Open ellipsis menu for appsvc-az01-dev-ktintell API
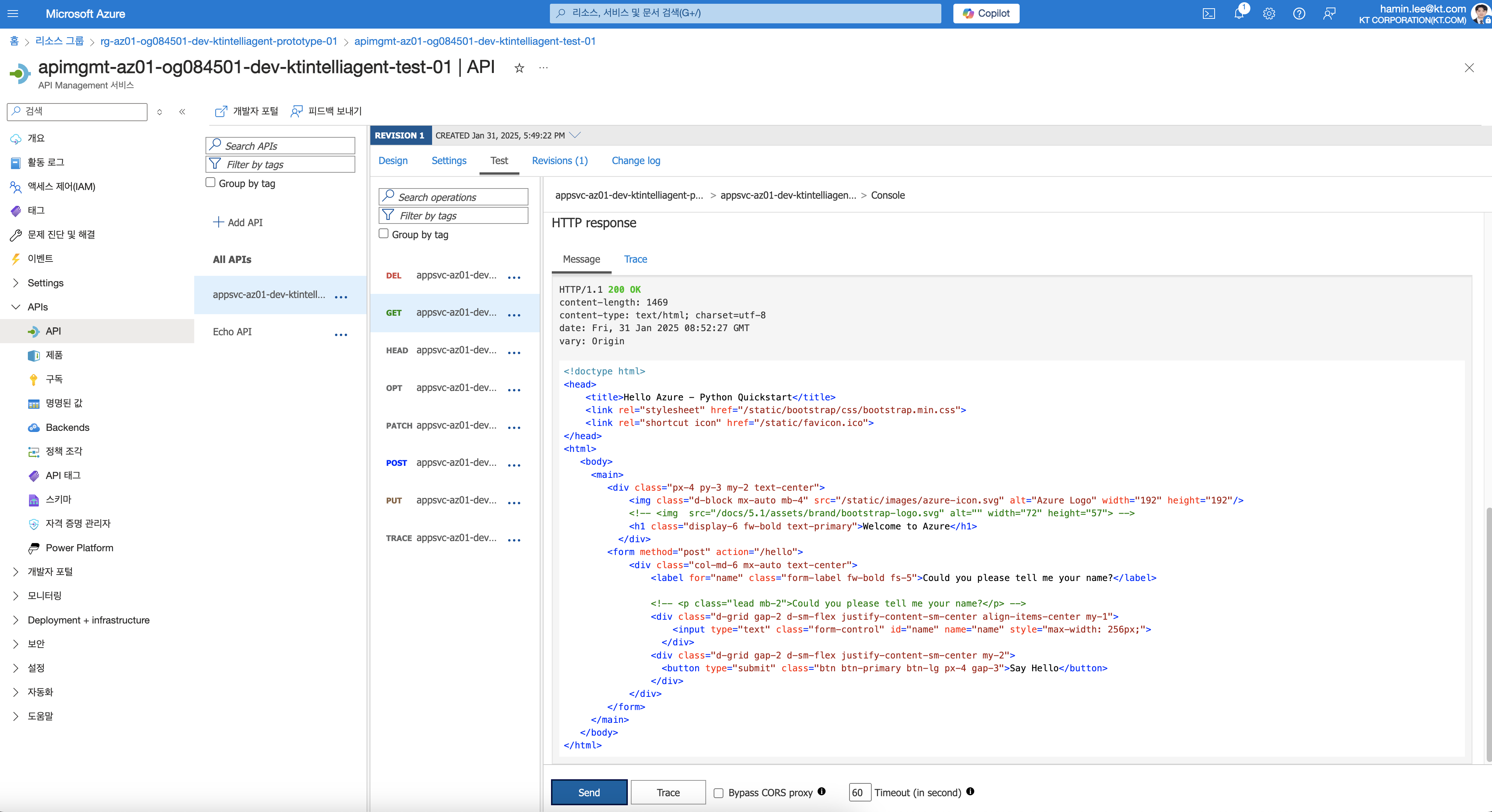The image size is (1492, 812). point(341,297)
